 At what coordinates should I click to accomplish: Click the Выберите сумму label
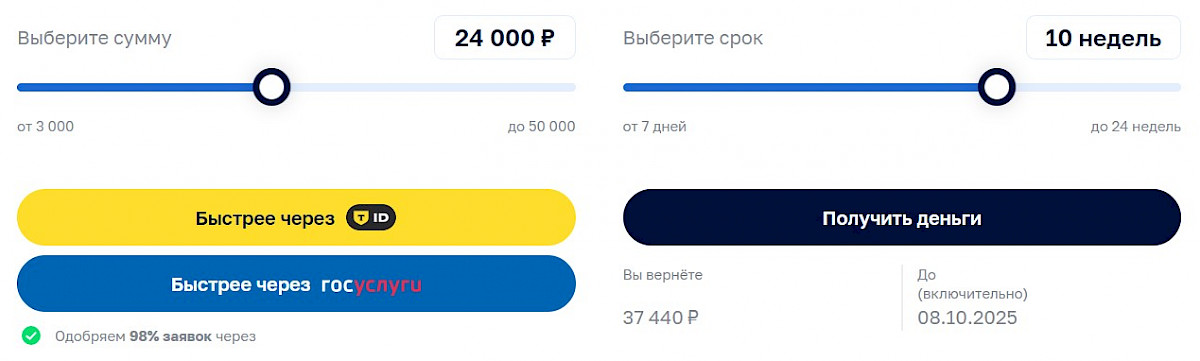(95, 38)
